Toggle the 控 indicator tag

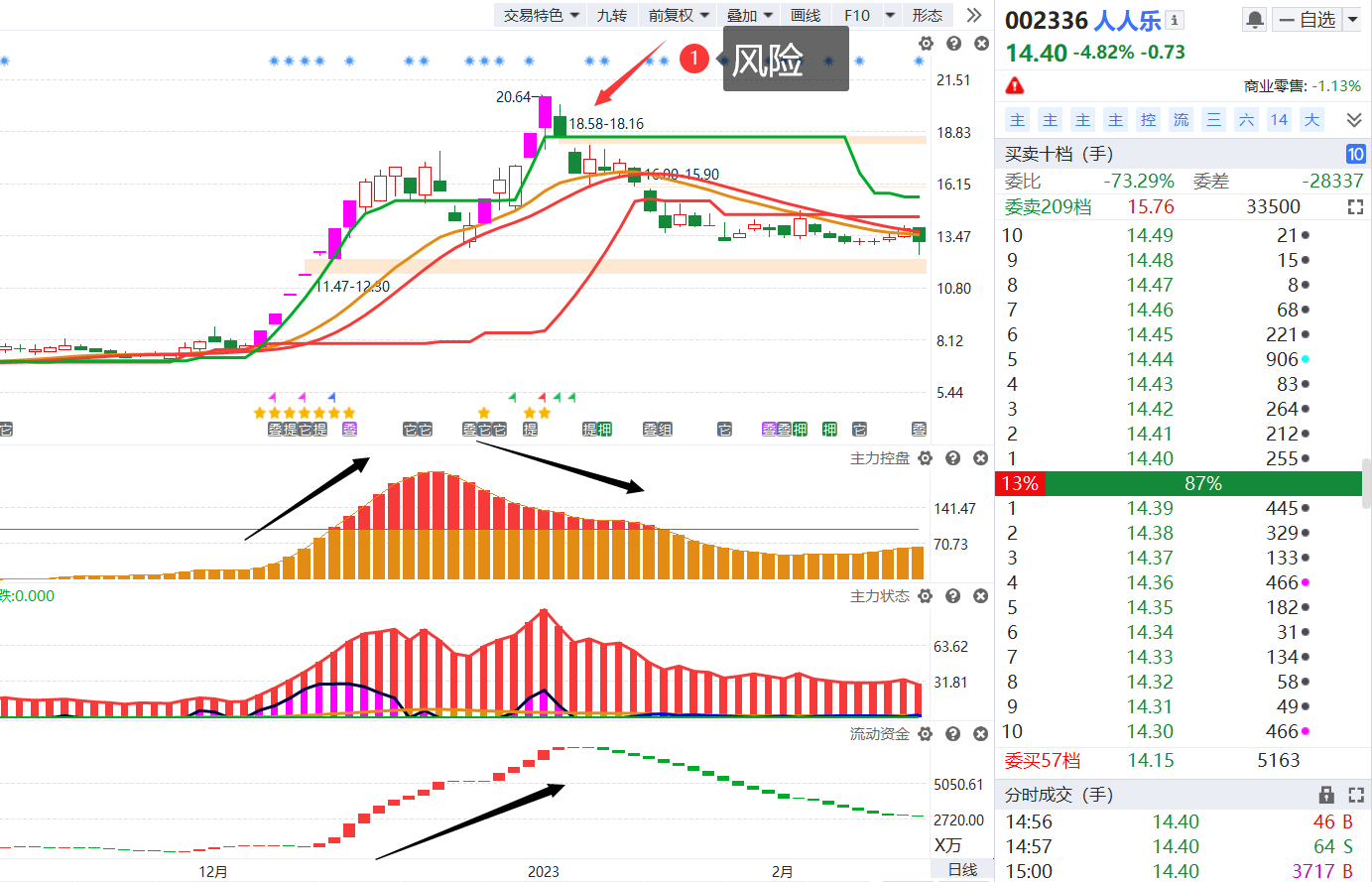pyautogui.click(x=1149, y=120)
